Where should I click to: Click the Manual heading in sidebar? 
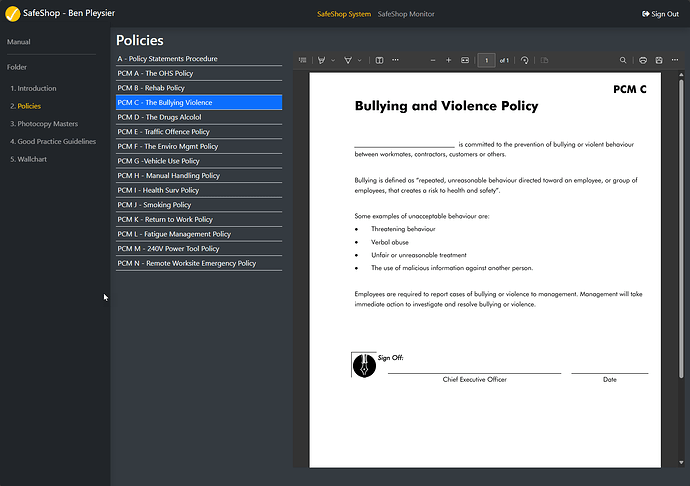[x=18, y=42]
